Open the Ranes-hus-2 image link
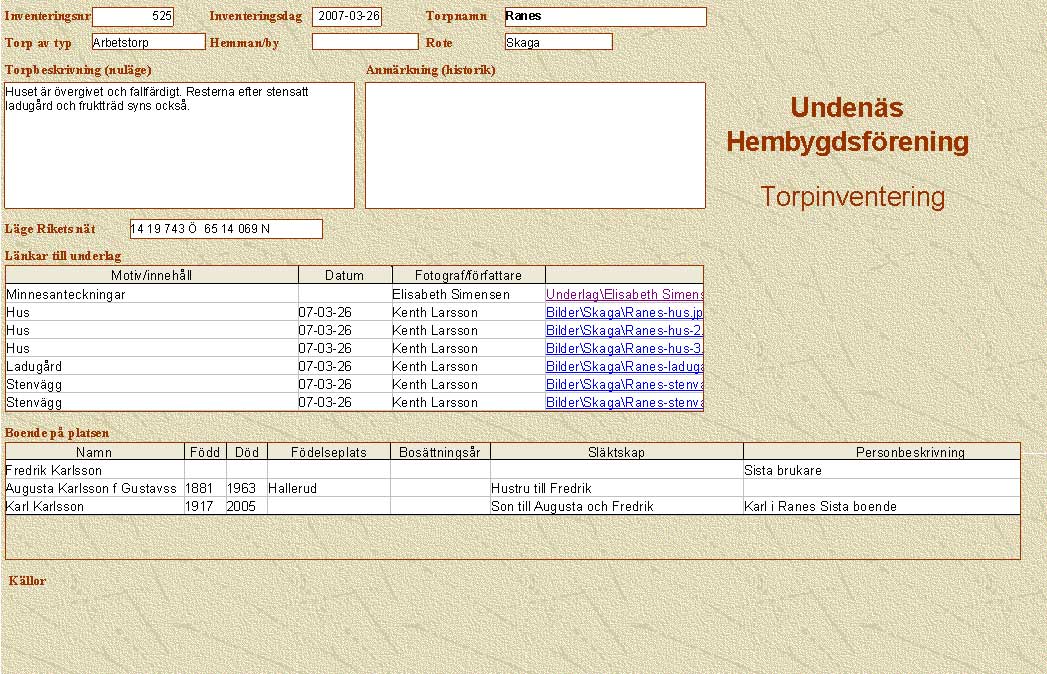This screenshot has height=674, width=1047. 624,331
